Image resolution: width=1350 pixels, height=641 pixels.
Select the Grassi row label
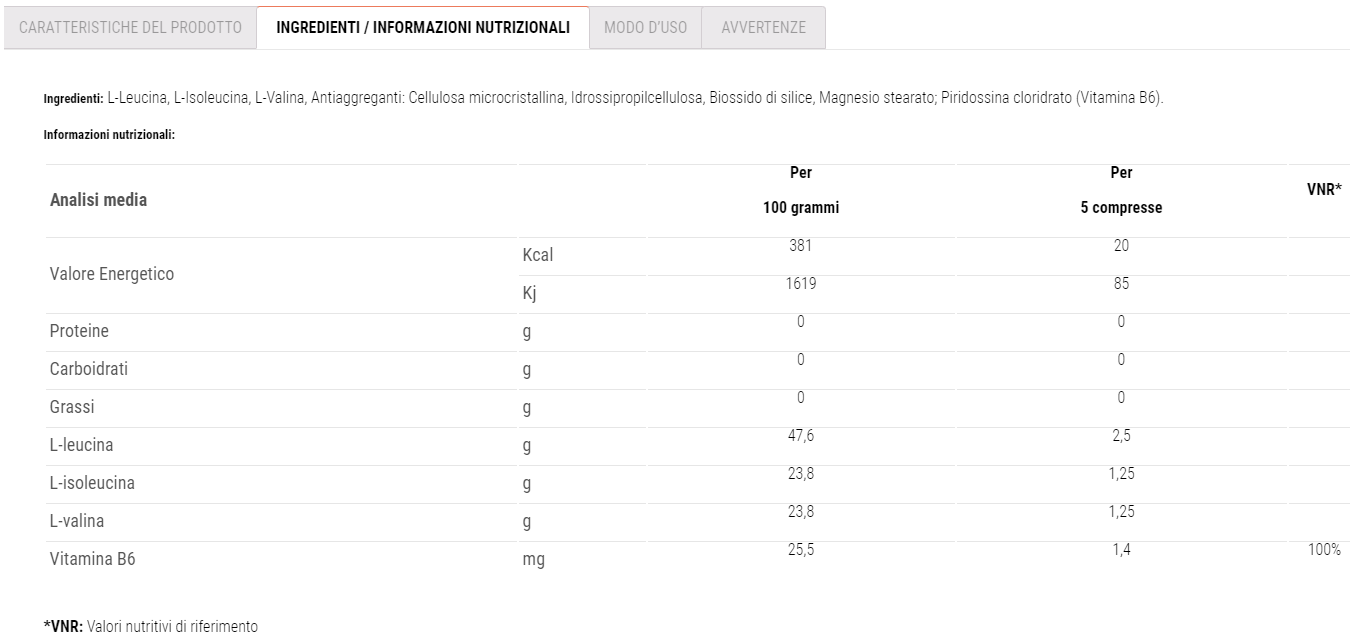point(71,407)
